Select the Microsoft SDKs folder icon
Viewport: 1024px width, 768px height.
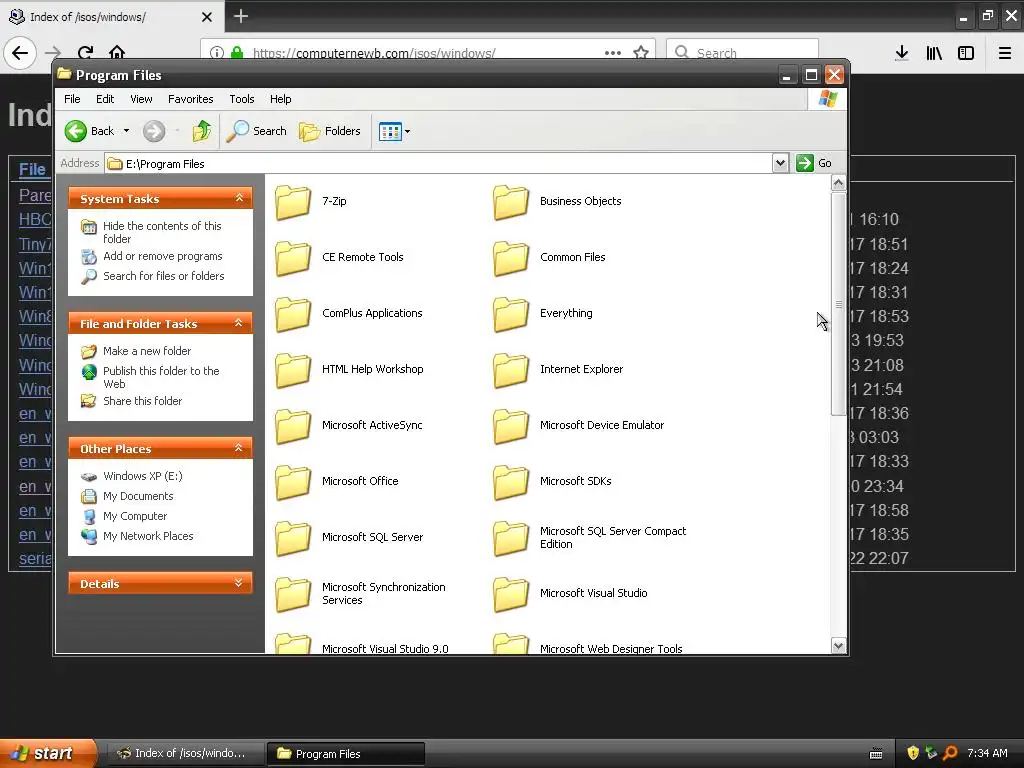[x=511, y=483]
